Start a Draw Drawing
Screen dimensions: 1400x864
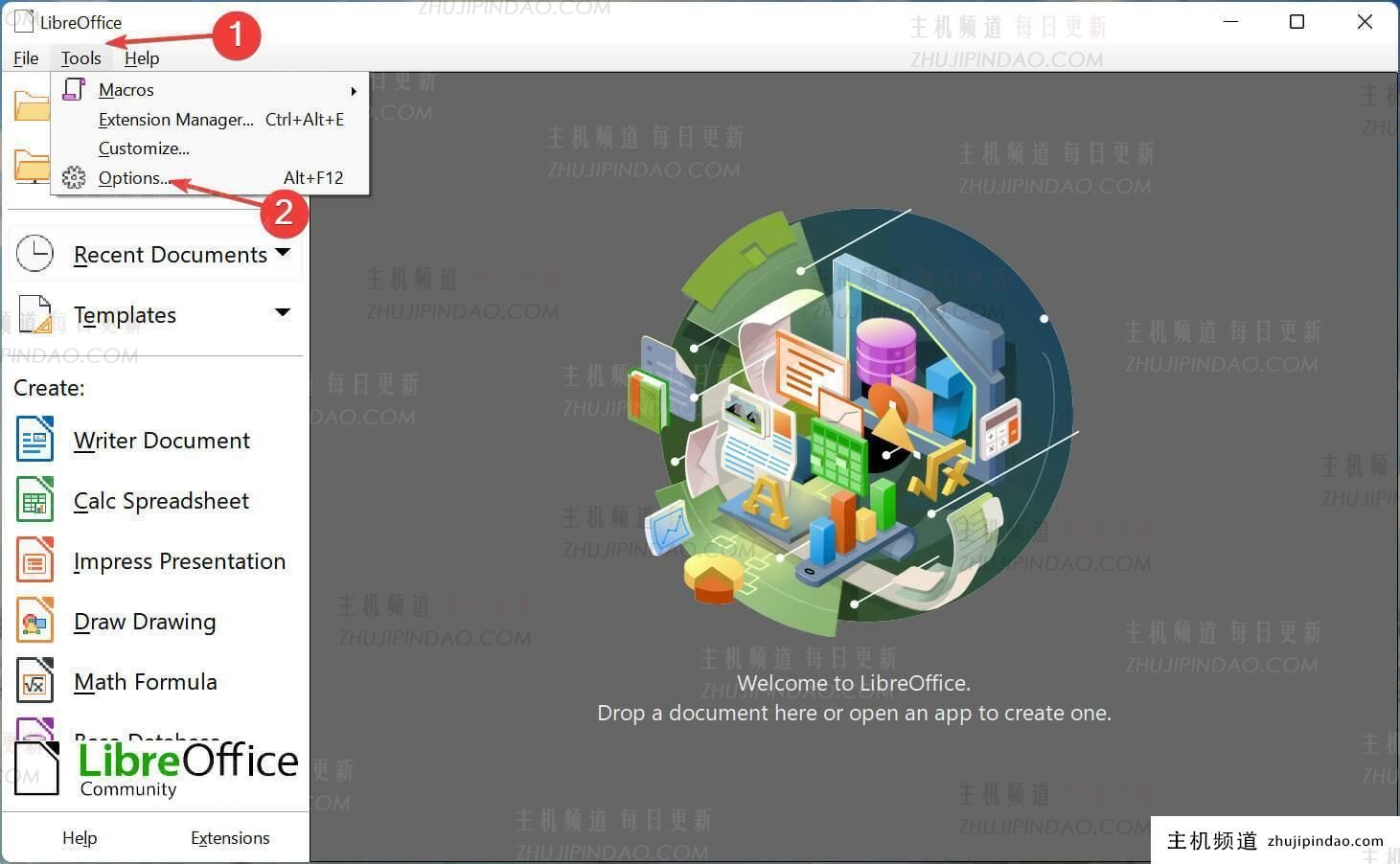145,621
